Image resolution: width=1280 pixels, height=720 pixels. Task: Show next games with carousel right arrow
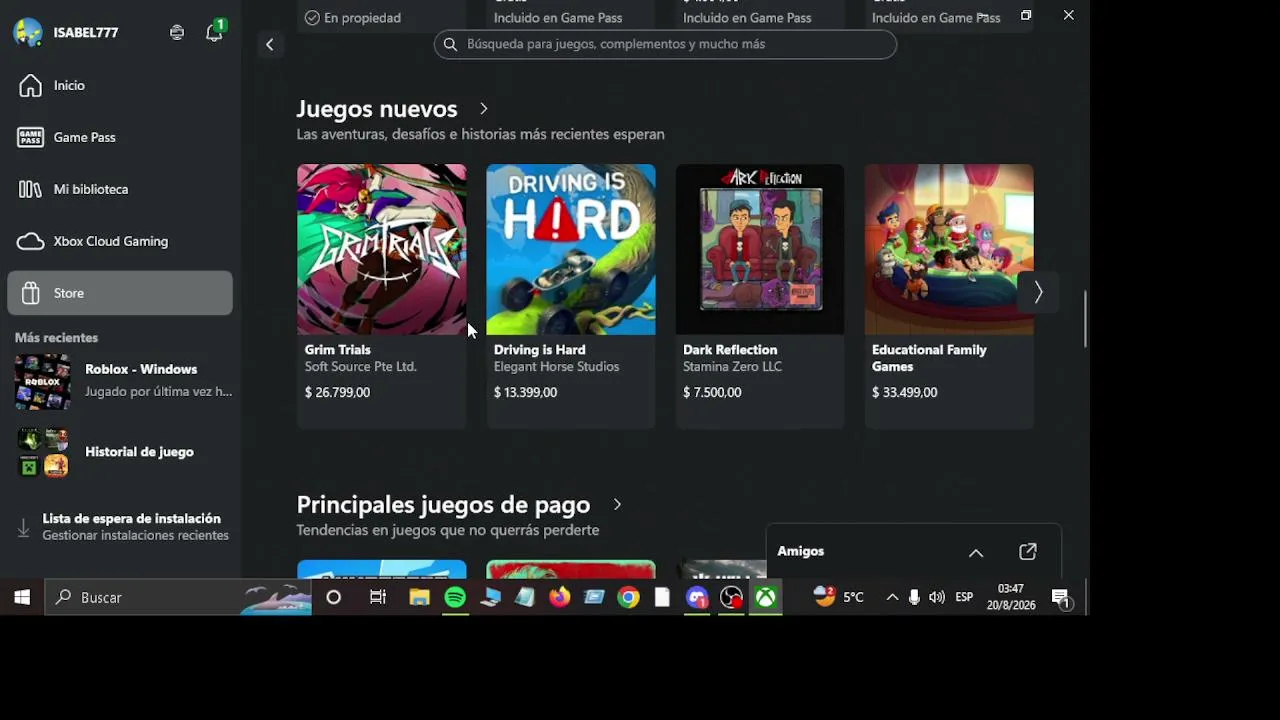tap(1038, 292)
